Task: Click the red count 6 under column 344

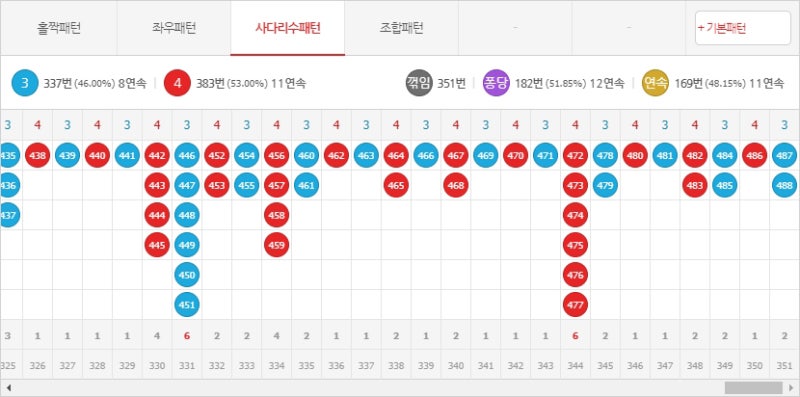Action: (x=575, y=336)
